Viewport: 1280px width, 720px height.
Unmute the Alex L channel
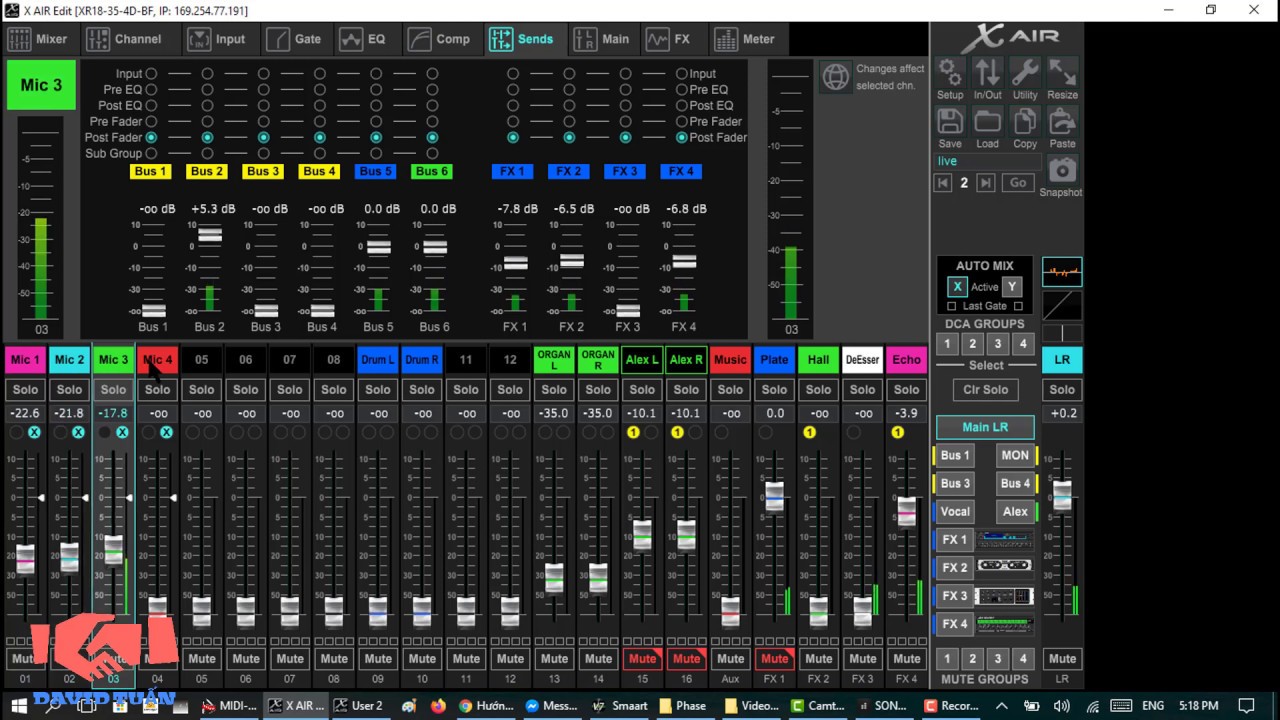(642, 659)
